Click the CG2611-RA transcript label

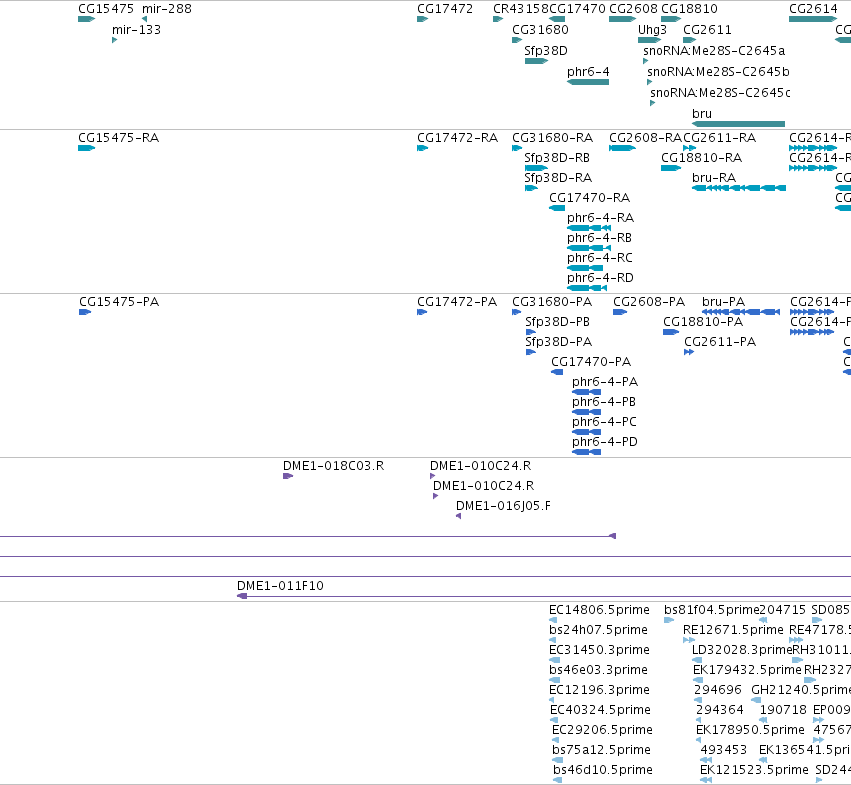[x=719, y=138]
